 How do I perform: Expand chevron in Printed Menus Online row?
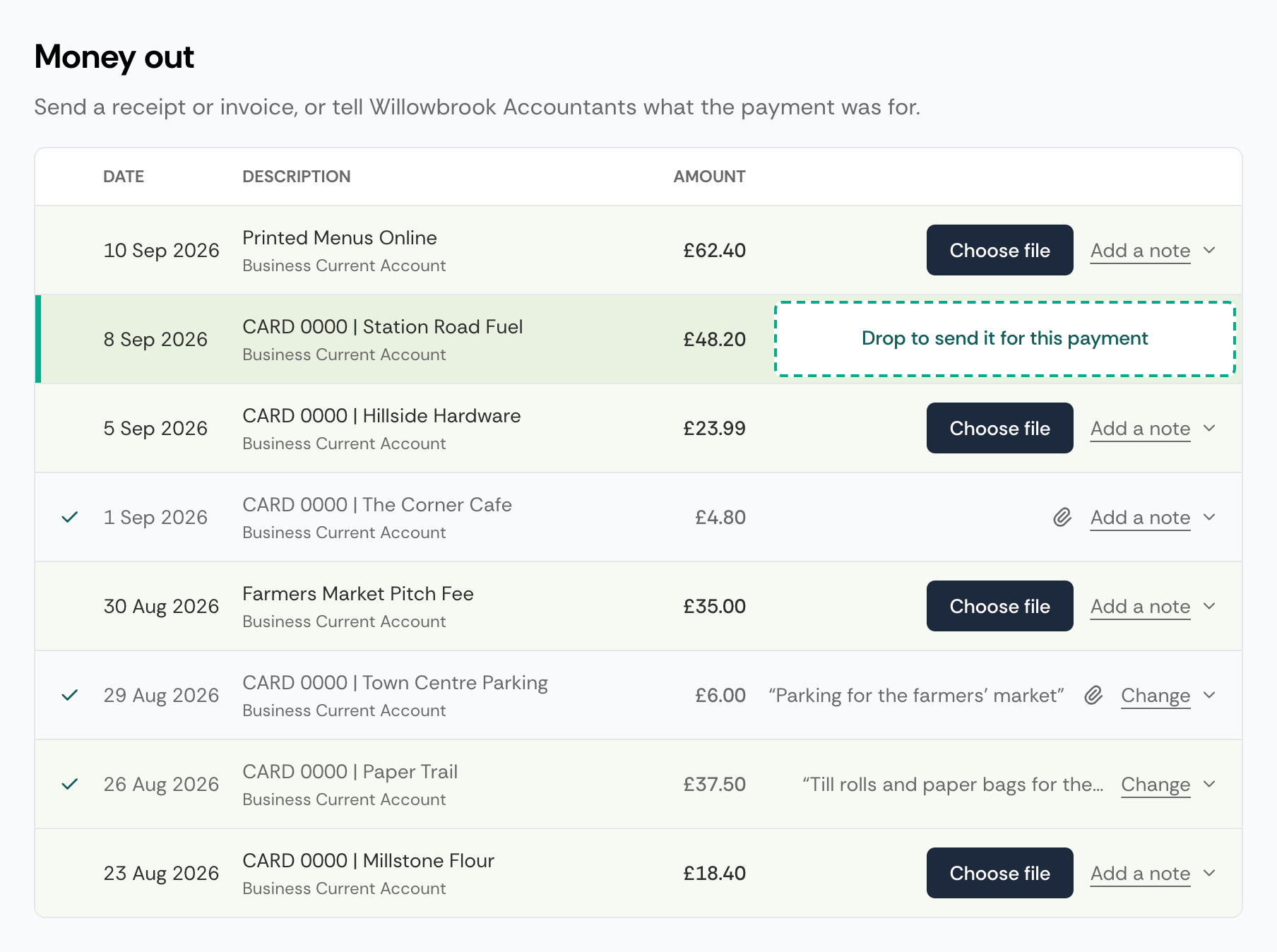coord(1209,250)
